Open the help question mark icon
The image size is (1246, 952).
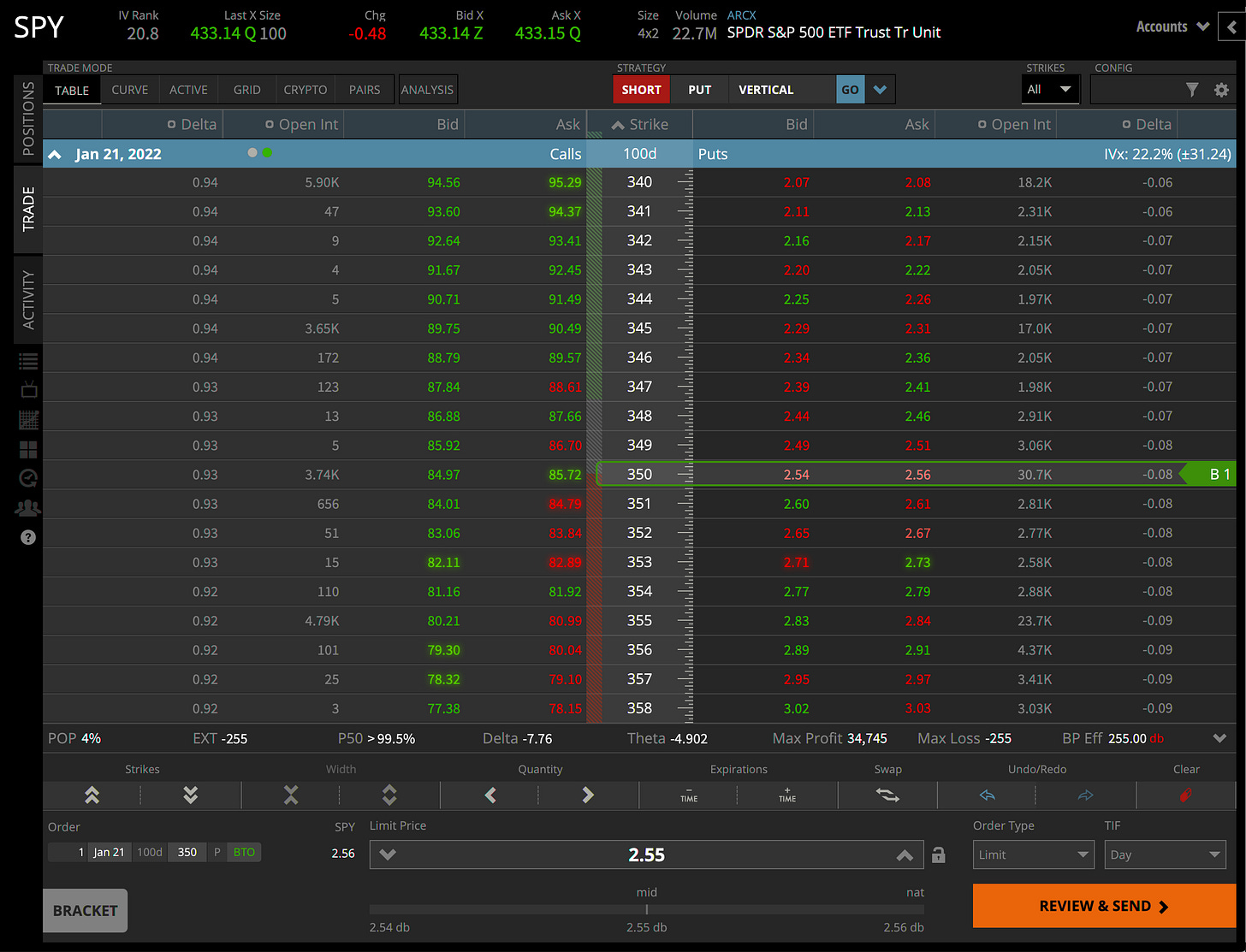coord(28,537)
